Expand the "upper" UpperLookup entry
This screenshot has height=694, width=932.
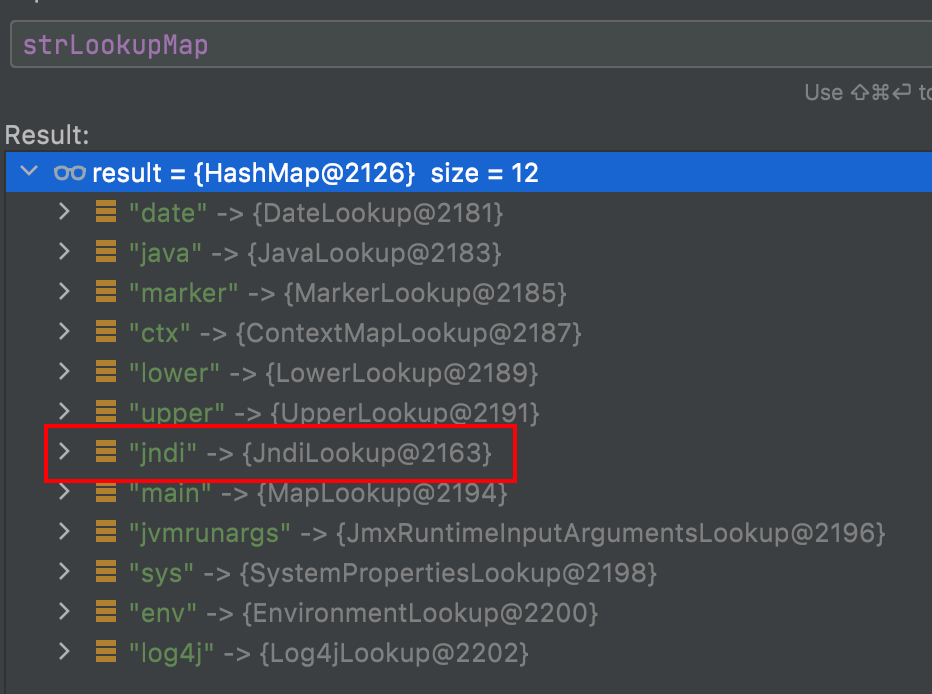pyautogui.click(x=65, y=413)
